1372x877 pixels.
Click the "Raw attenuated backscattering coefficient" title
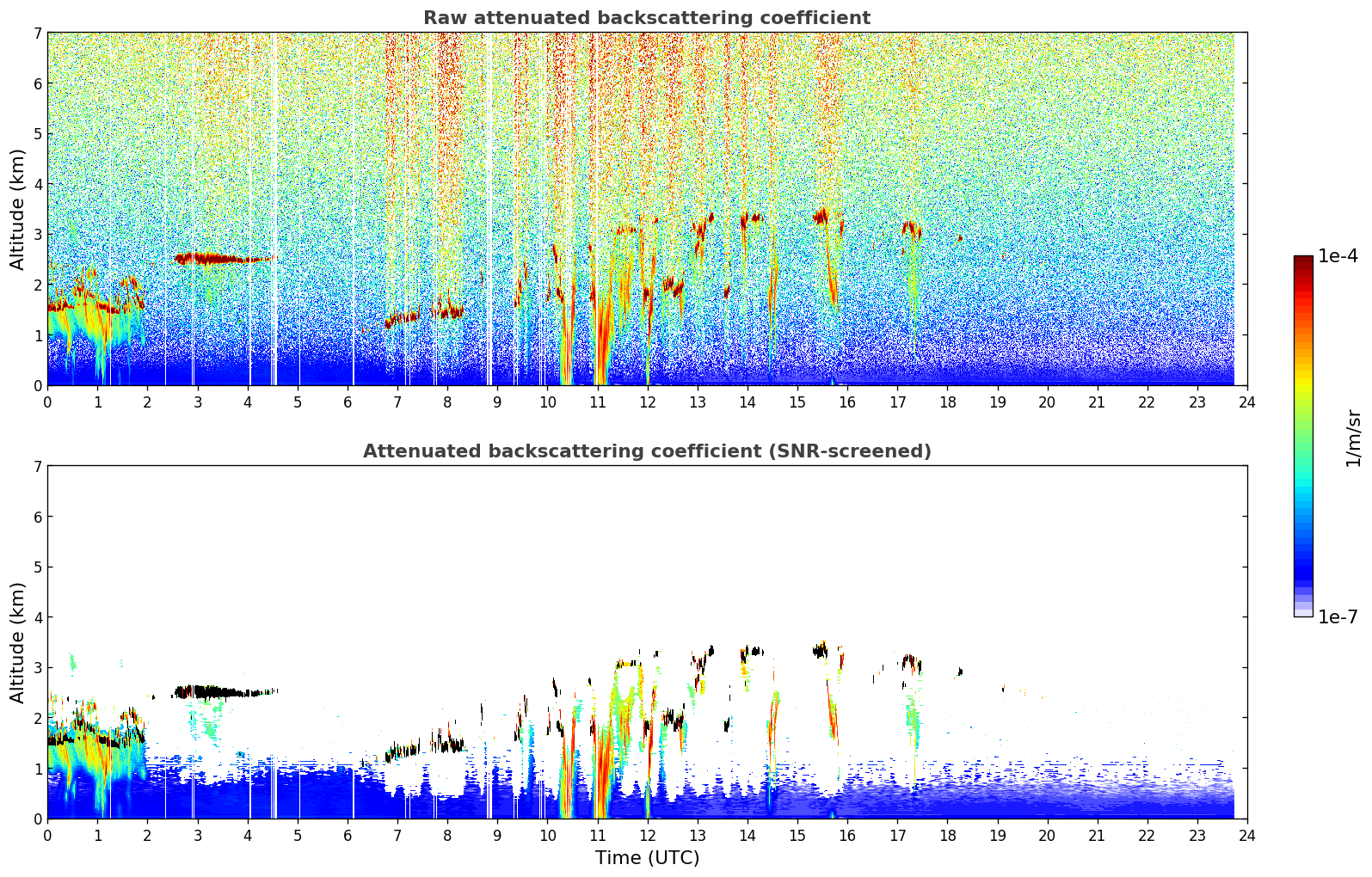pos(646,18)
